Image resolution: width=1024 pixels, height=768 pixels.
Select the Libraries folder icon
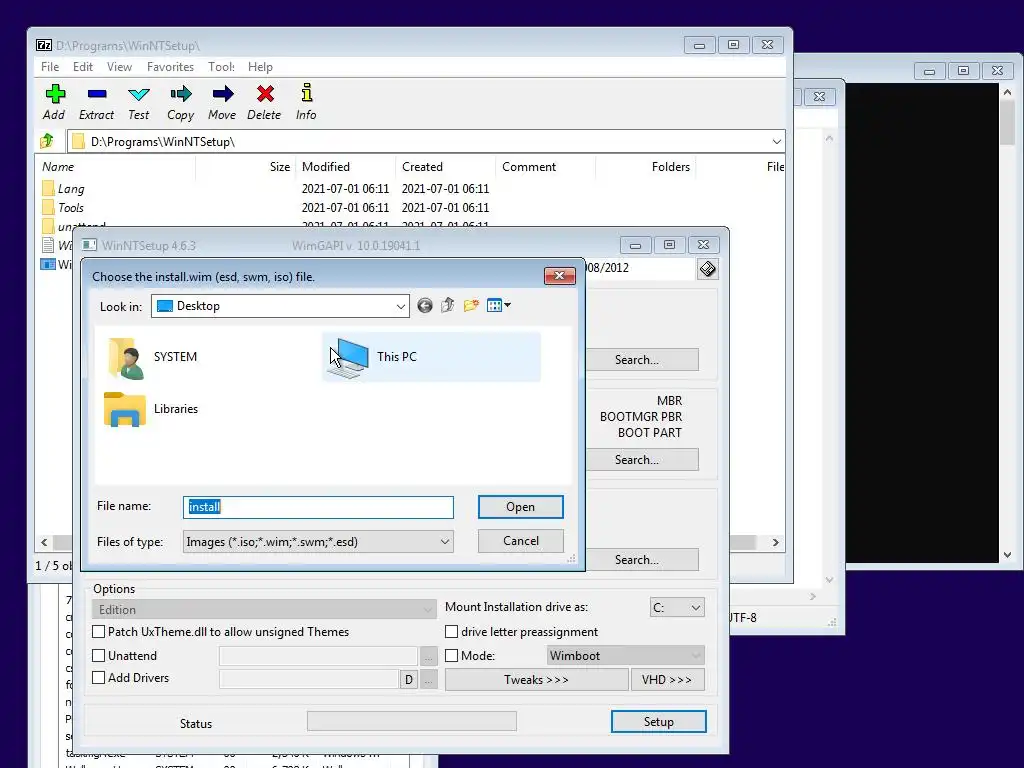[125, 409]
